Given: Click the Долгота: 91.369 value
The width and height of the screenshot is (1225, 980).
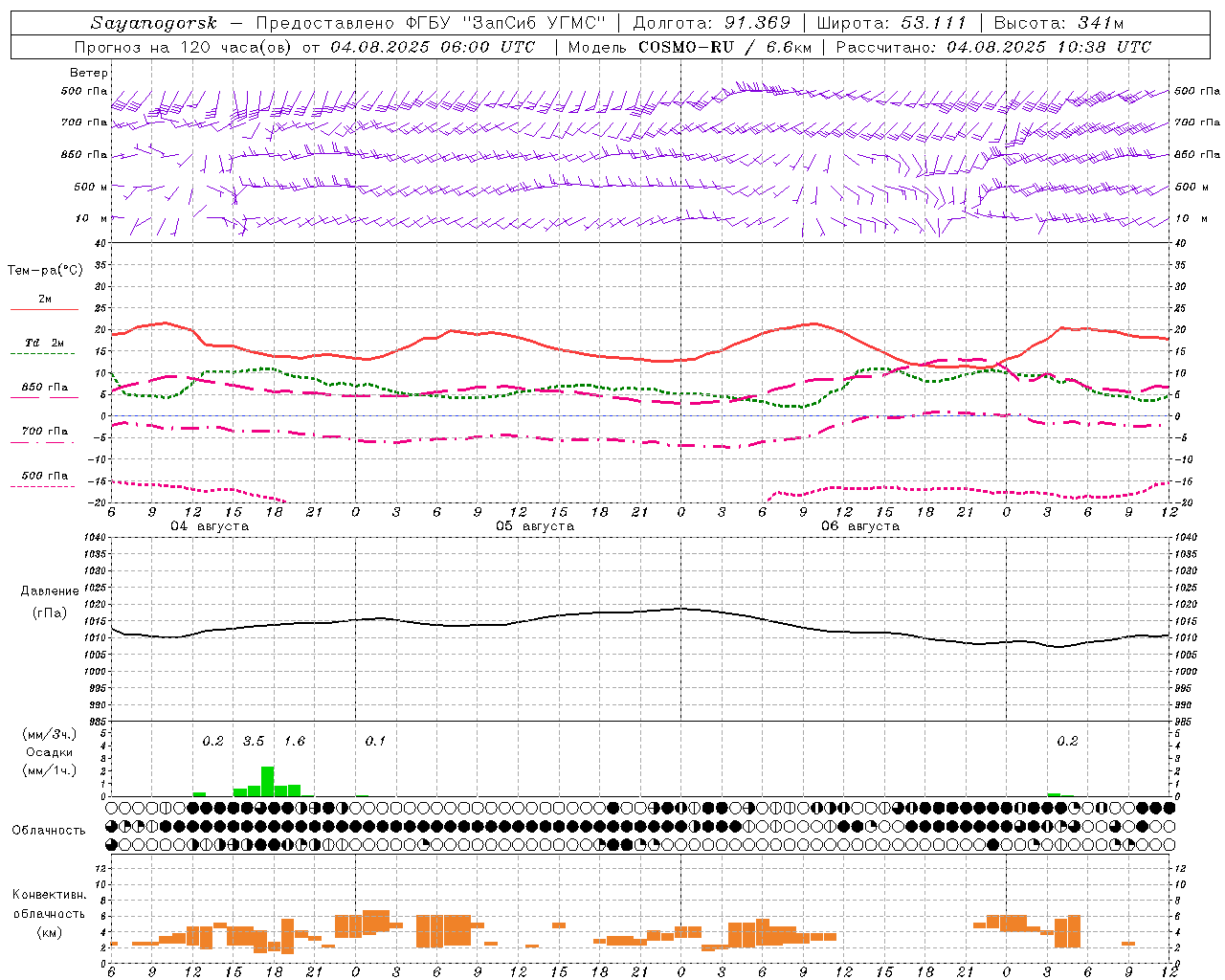Looking at the screenshot, I should (712, 23).
